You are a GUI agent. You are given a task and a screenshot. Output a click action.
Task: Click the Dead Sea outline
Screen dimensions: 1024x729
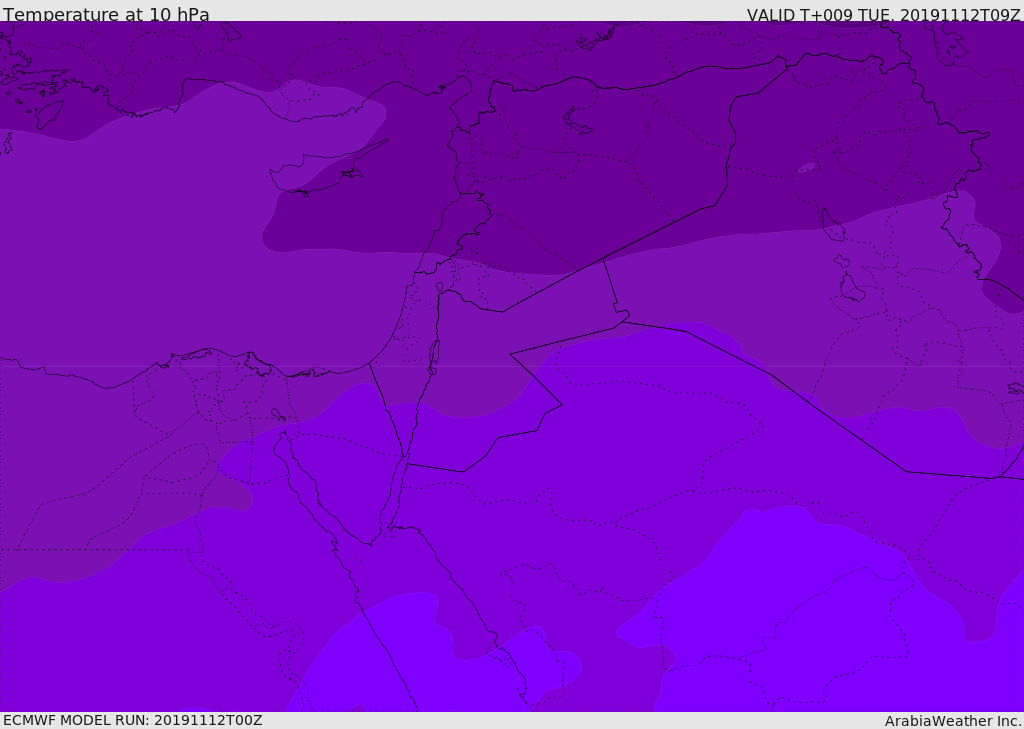point(434,354)
